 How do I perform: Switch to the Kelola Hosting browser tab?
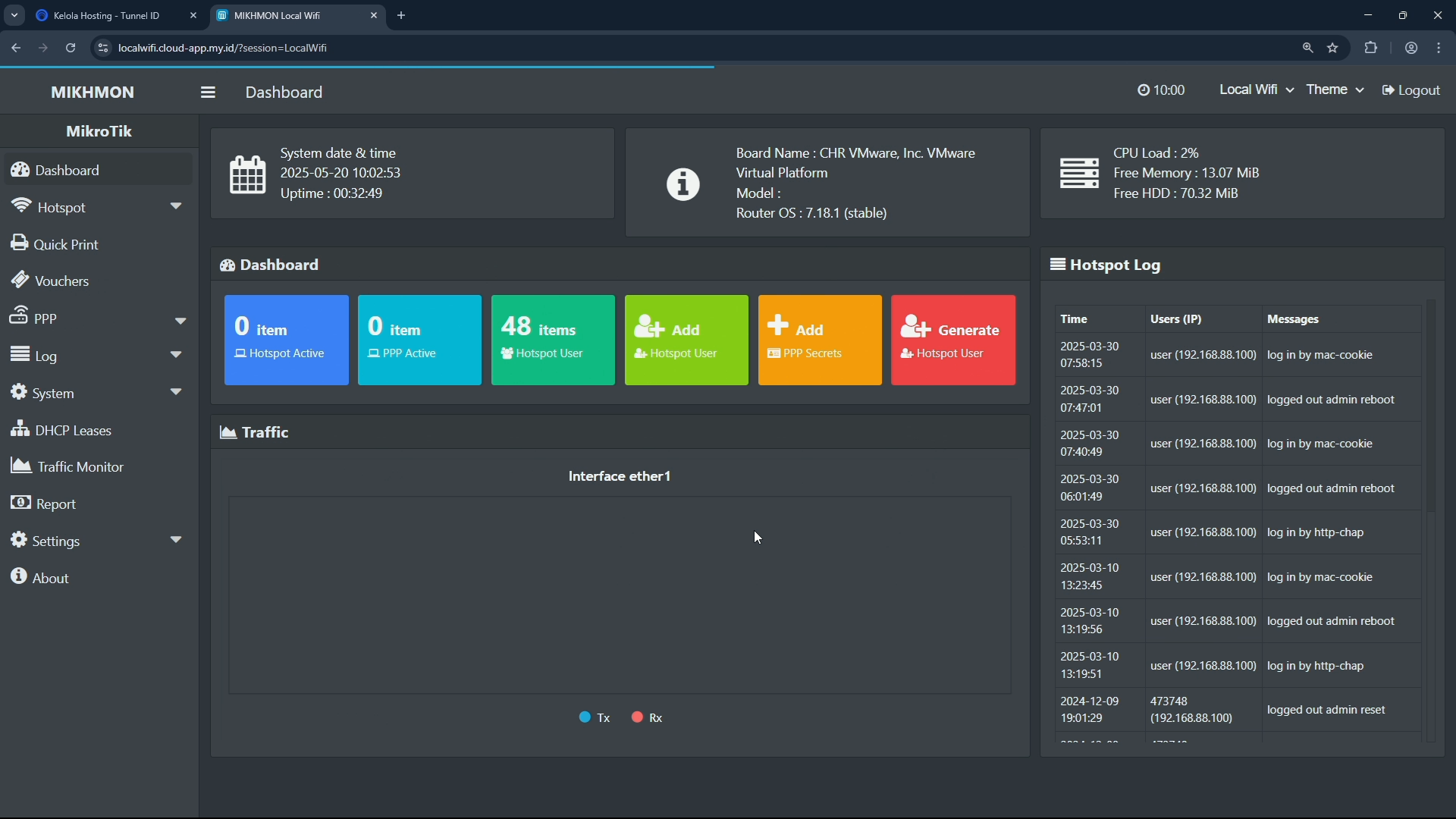click(106, 15)
